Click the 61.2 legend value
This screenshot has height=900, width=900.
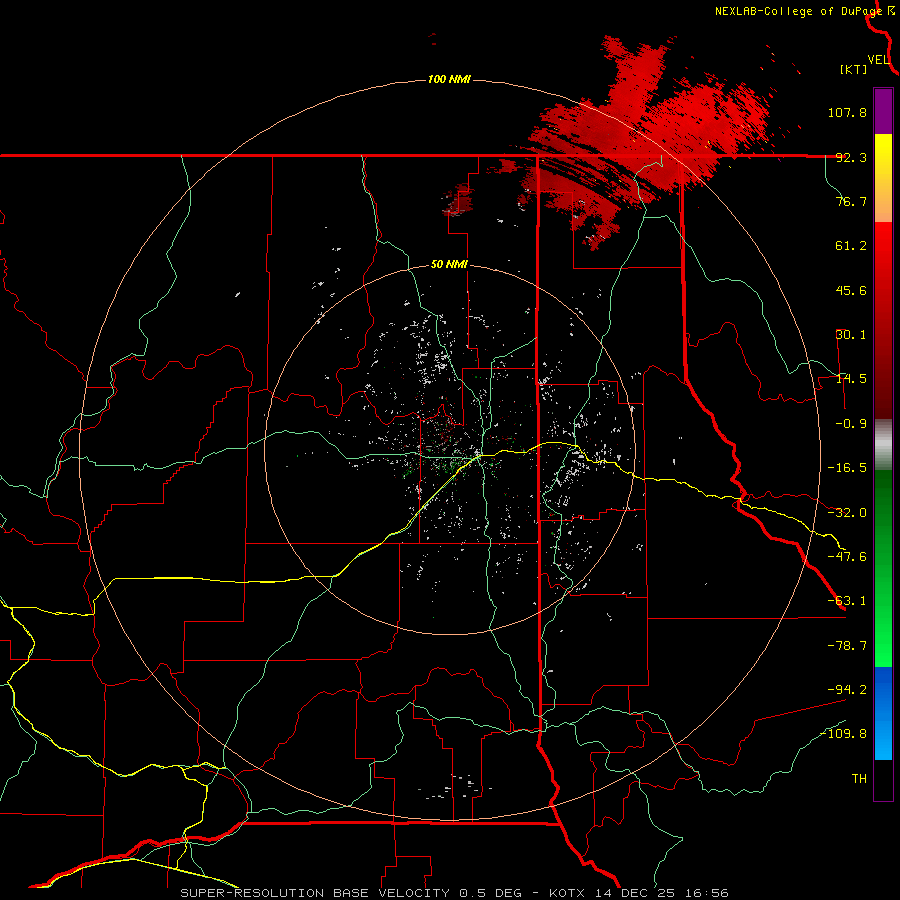click(851, 246)
